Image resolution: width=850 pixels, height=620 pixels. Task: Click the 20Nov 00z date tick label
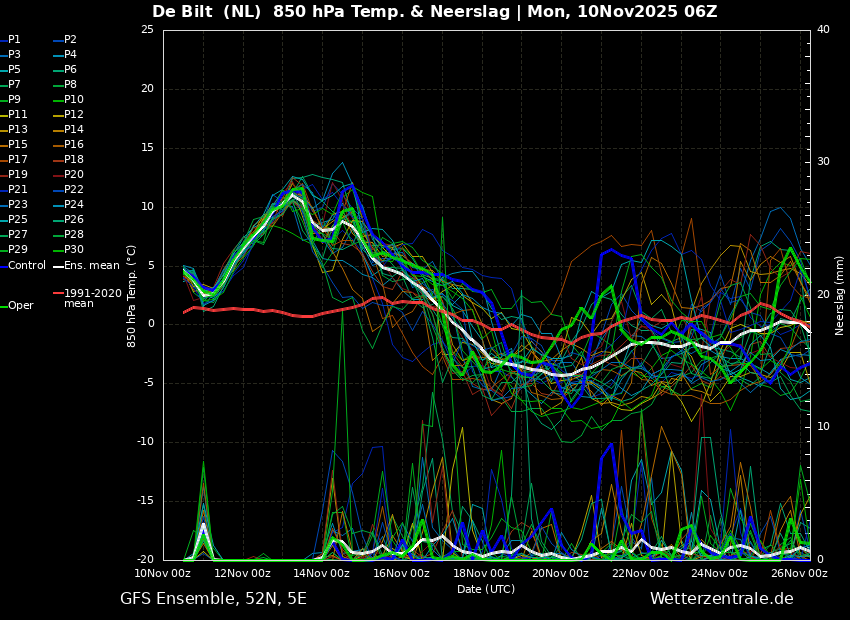coord(560,573)
